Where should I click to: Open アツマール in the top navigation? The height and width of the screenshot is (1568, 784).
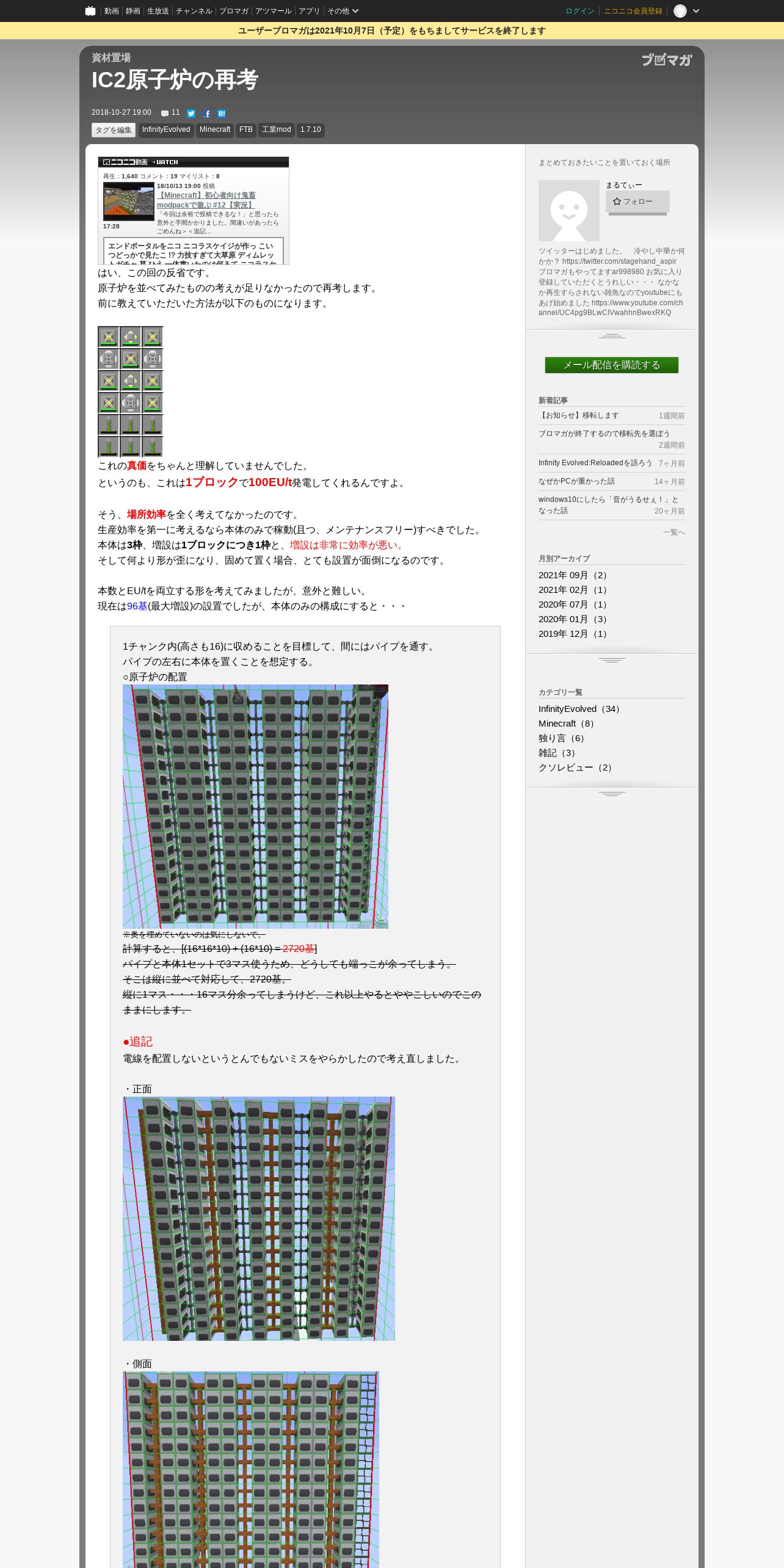pyautogui.click(x=274, y=11)
